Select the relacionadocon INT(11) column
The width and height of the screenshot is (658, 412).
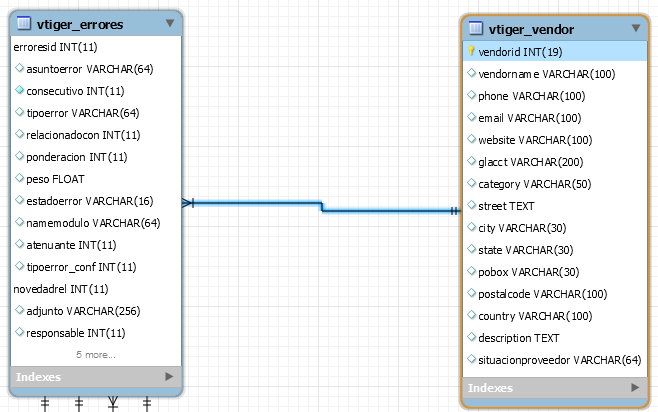point(96,135)
